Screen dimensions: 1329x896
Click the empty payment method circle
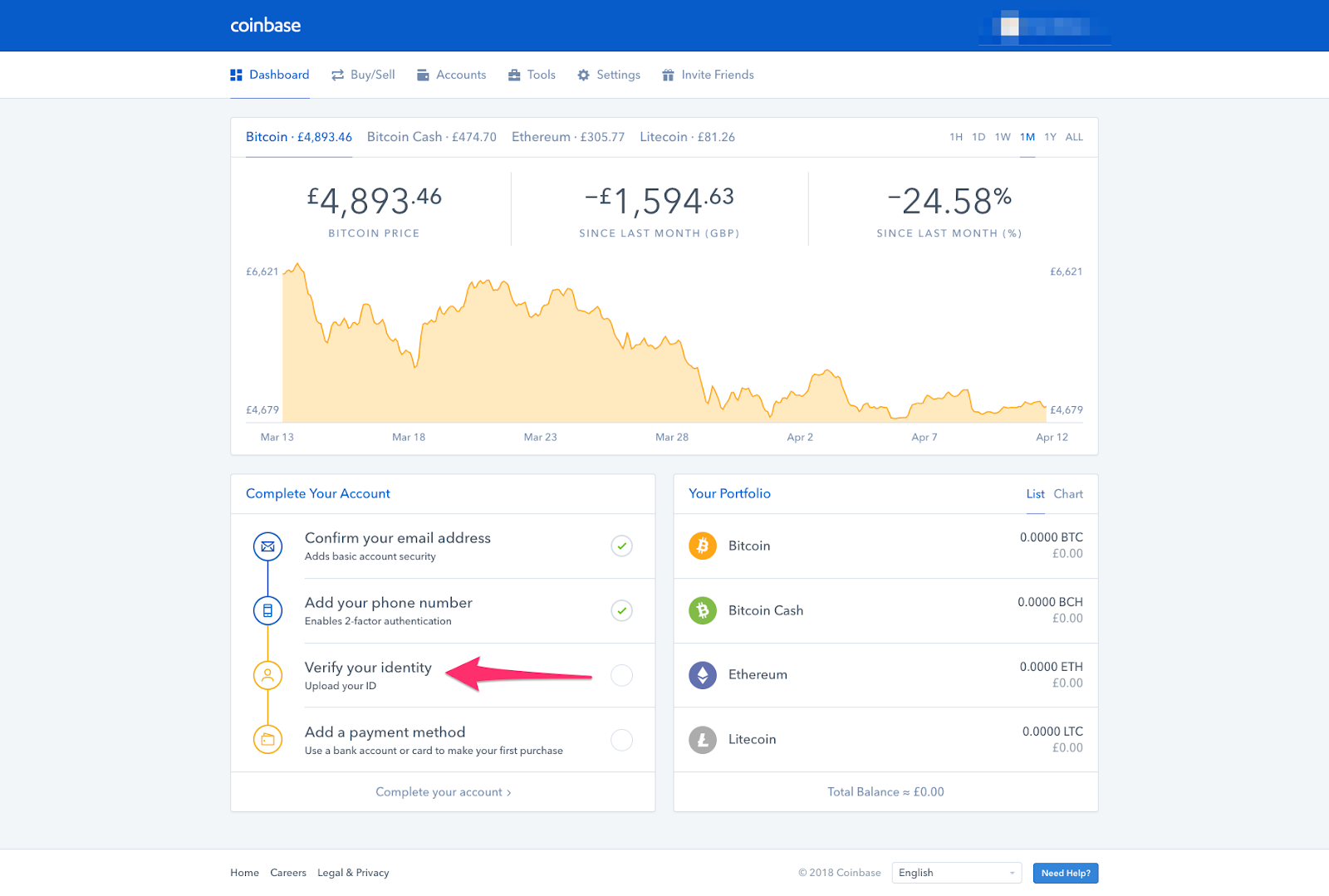coord(621,739)
